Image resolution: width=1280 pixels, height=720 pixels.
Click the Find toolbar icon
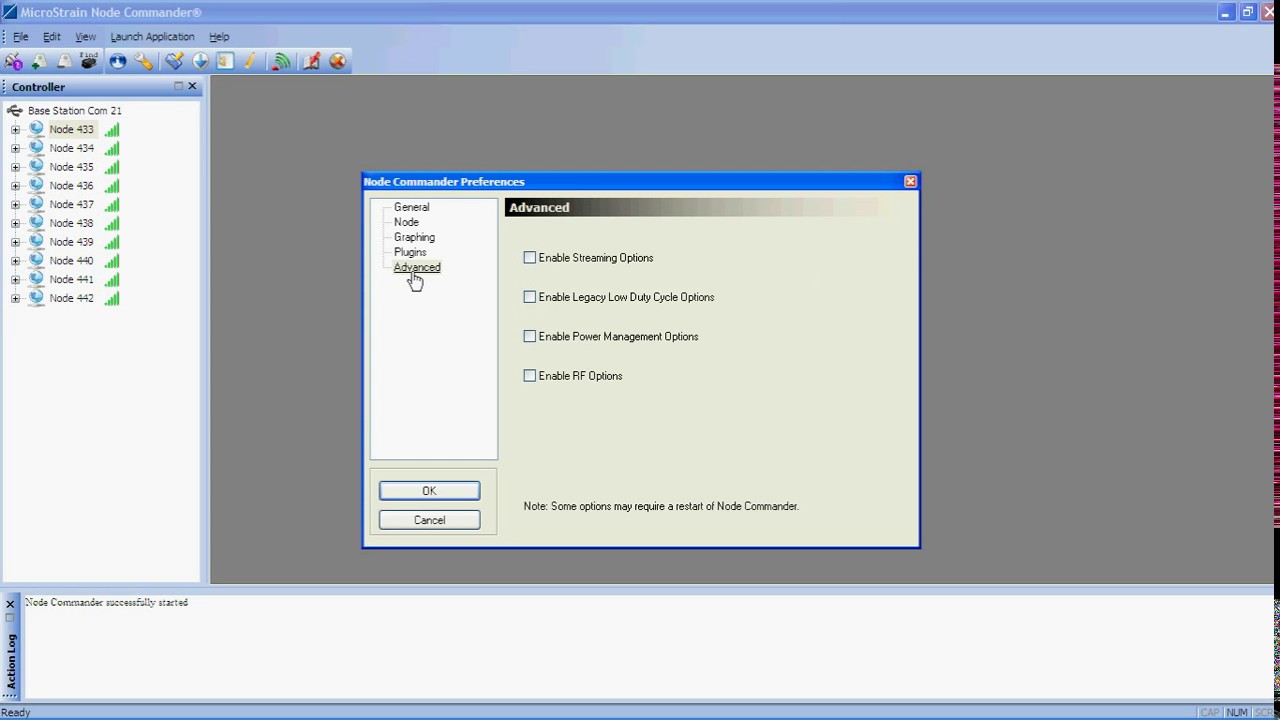pos(89,62)
